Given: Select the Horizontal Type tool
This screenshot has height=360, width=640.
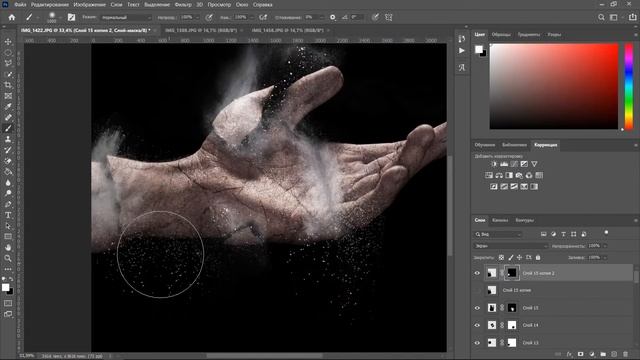Looking at the screenshot, I should coord(8,215).
